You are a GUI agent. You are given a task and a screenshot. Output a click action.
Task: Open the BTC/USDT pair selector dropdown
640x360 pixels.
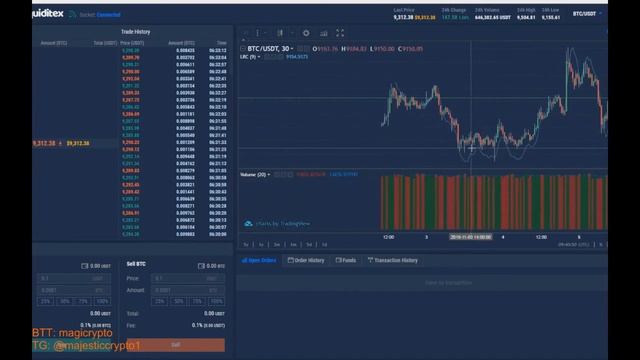click(x=587, y=14)
